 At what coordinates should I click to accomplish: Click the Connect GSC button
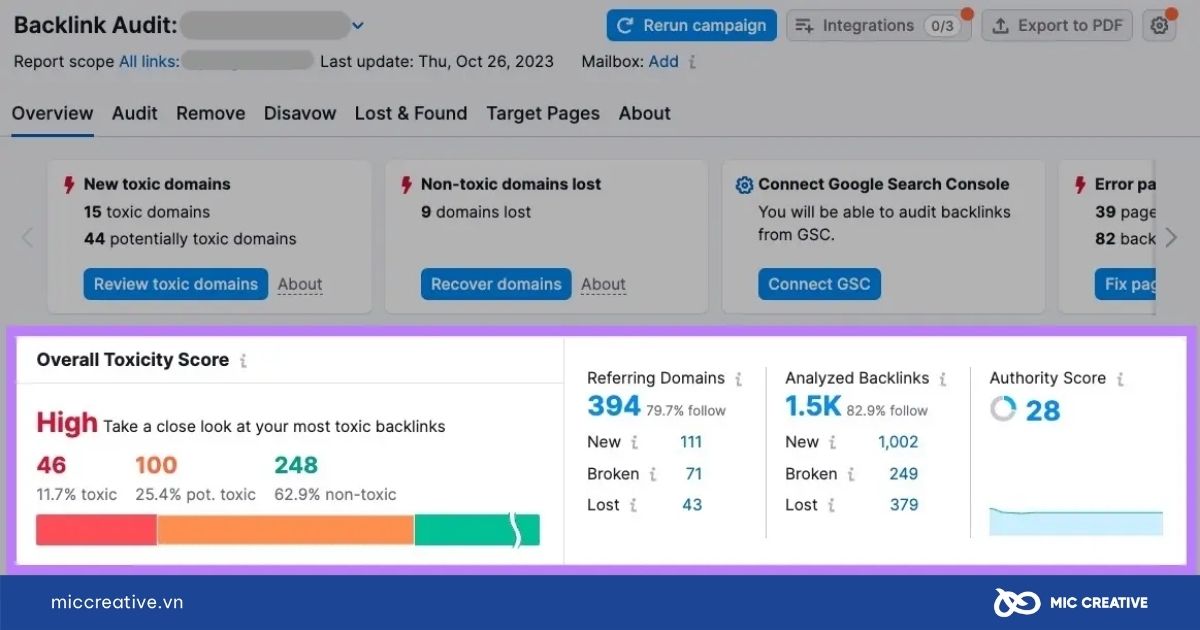pos(819,284)
